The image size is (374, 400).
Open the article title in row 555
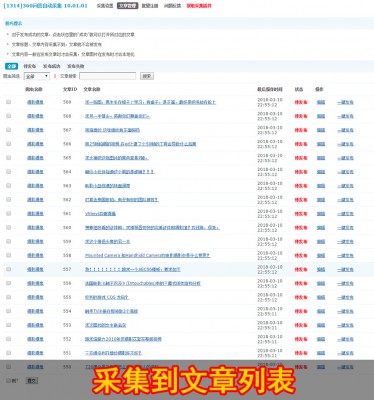click(x=107, y=297)
